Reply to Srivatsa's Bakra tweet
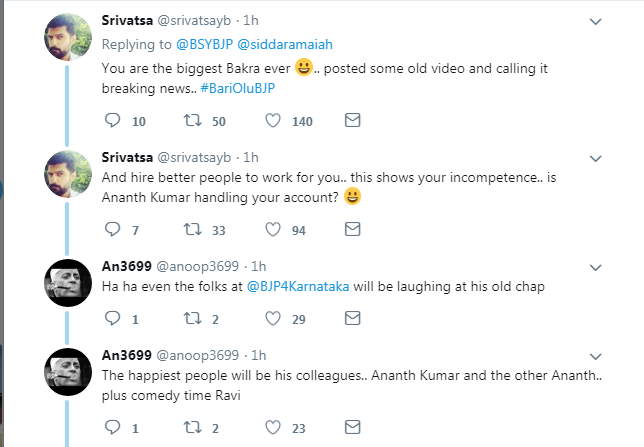The width and height of the screenshot is (644, 447). 112,121
